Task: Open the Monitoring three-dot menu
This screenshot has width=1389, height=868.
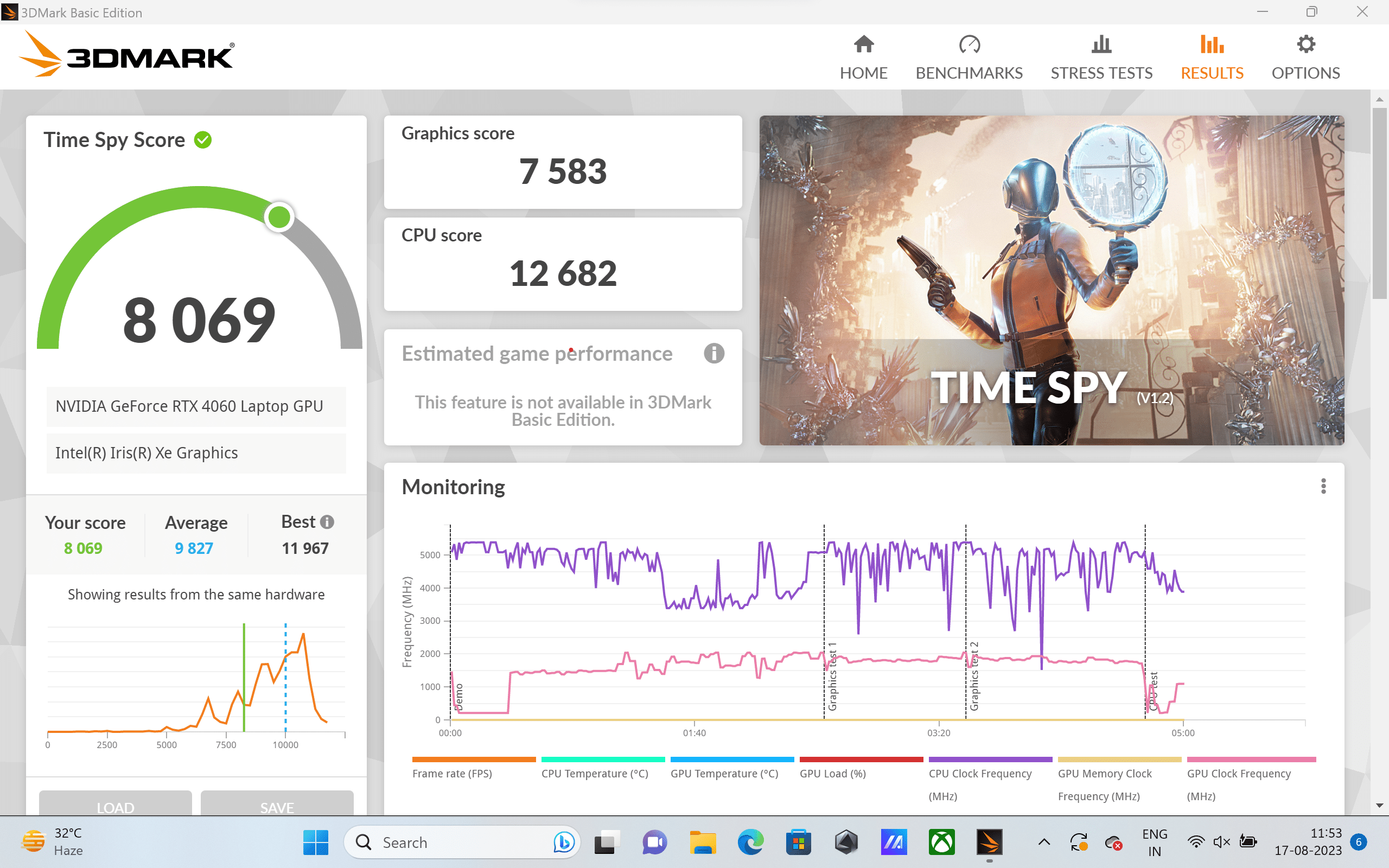Action: (1323, 486)
